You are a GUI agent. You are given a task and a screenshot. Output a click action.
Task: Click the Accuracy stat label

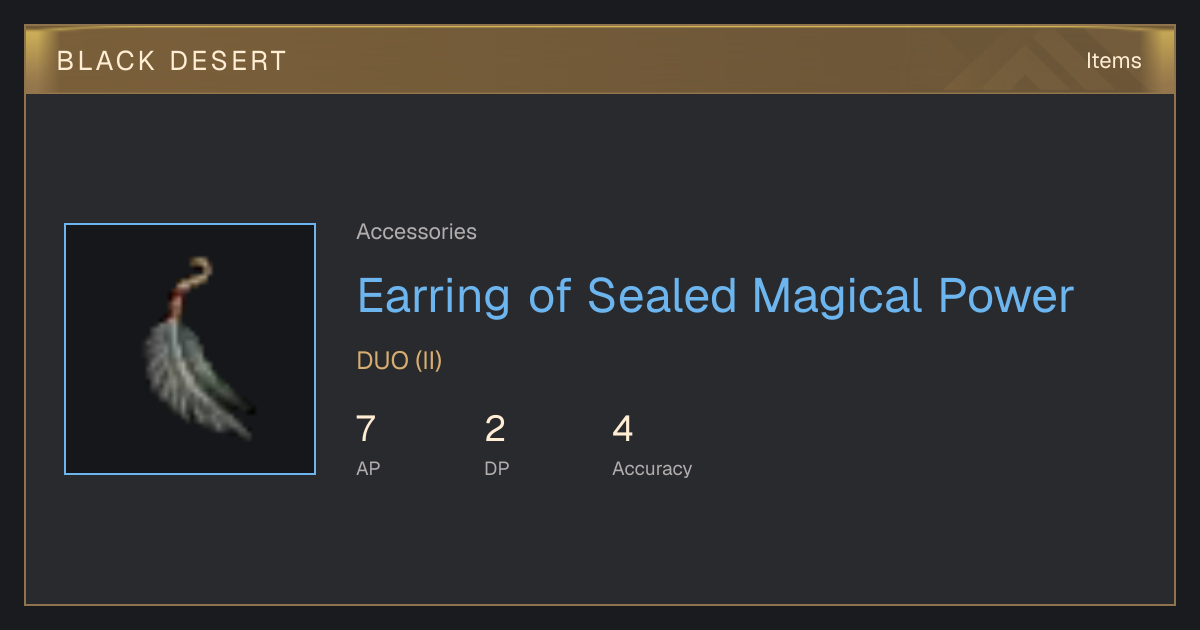(x=652, y=468)
